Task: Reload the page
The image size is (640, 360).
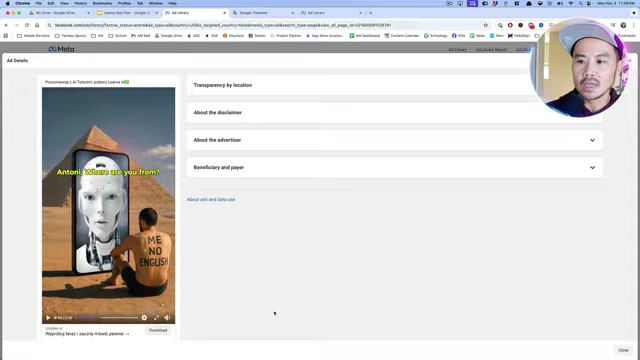Action: point(27,25)
